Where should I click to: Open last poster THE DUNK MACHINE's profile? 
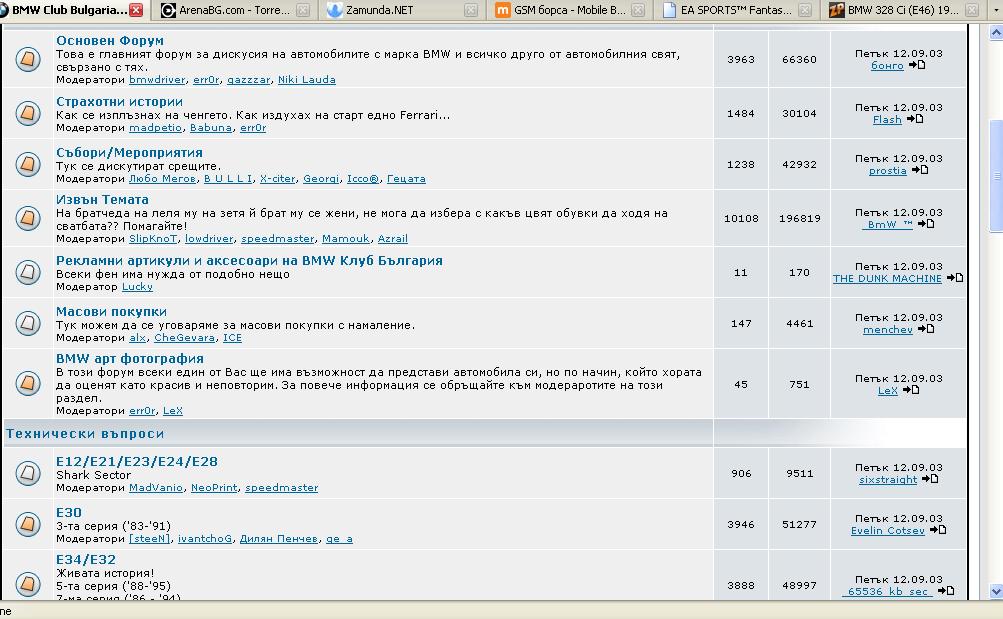click(x=887, y=279)
